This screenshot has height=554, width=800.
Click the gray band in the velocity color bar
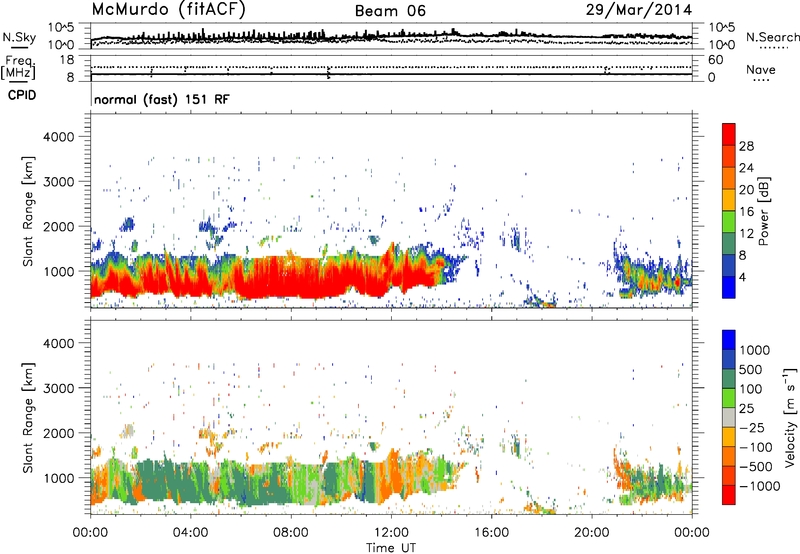[729, 417]
